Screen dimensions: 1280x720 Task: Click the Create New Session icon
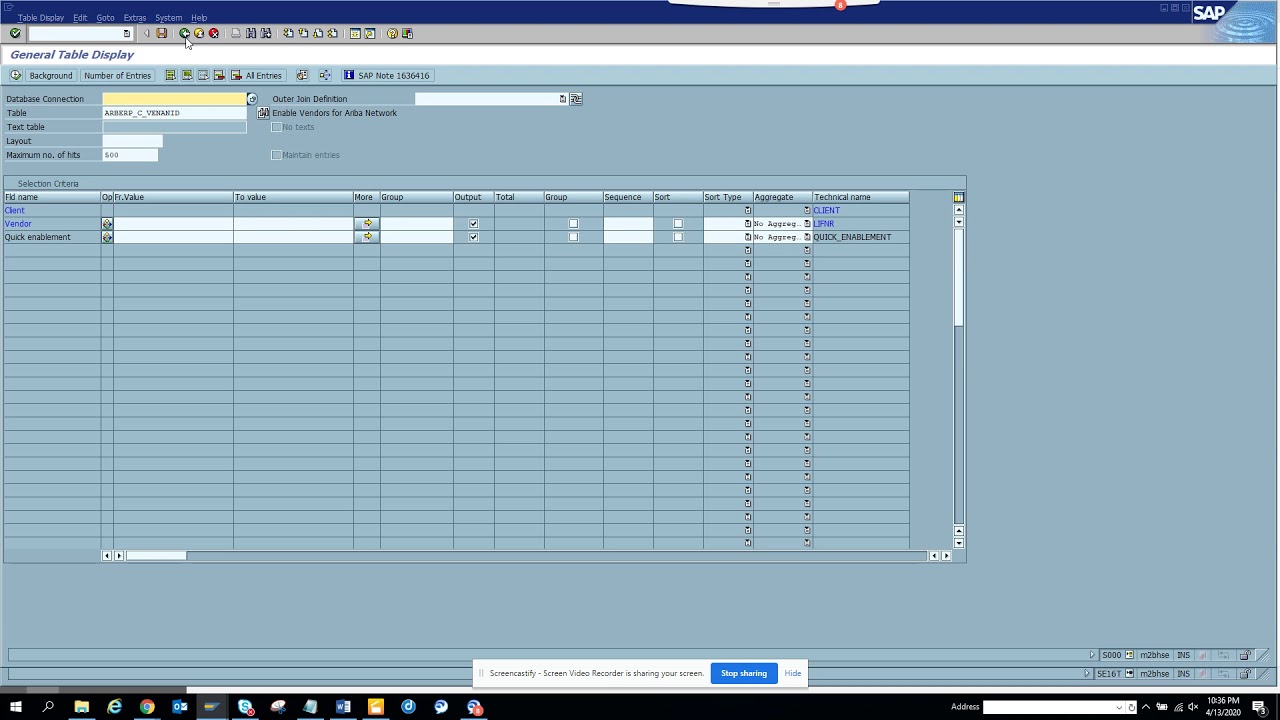coord(355,33)
